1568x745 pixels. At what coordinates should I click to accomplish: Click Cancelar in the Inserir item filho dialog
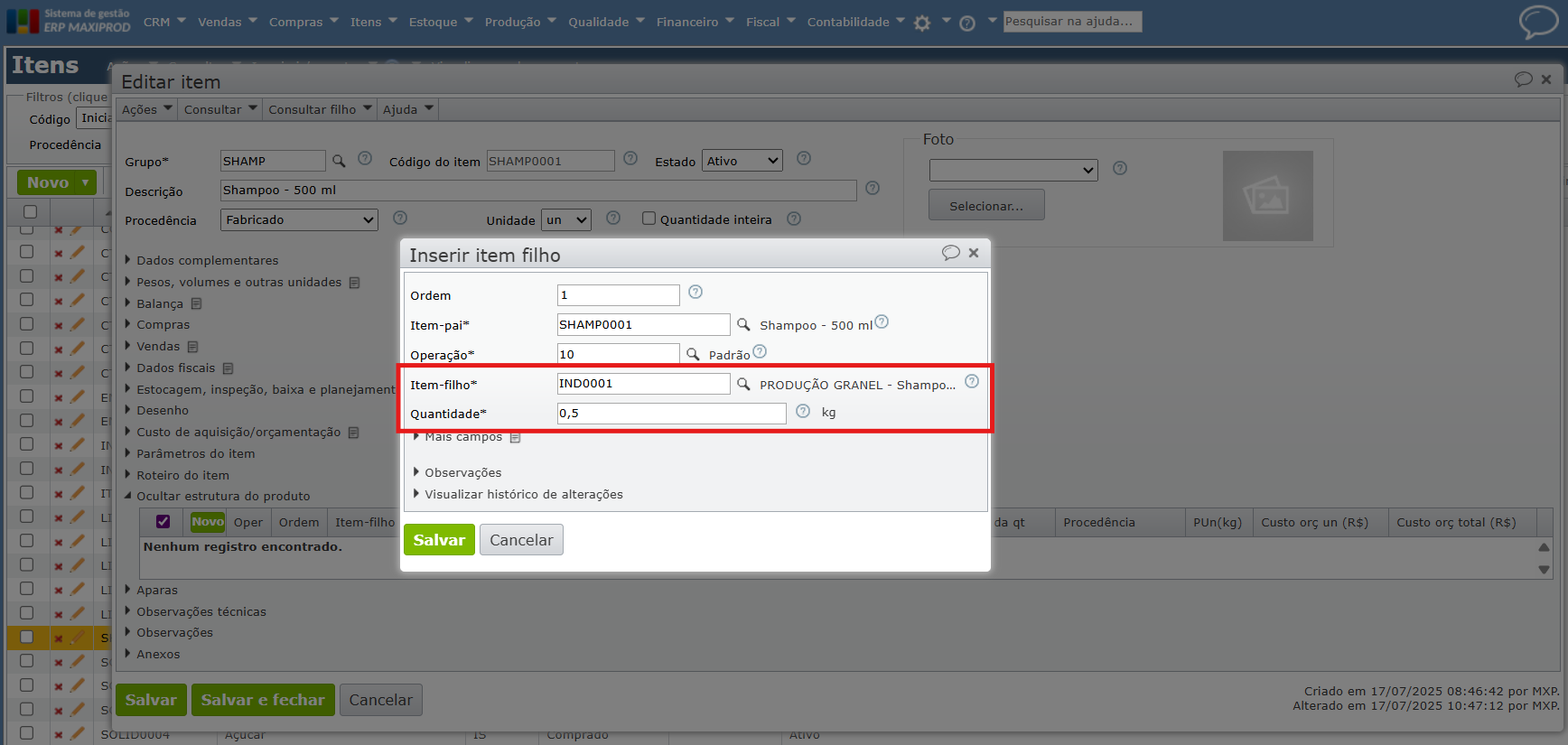pos(521,540)
